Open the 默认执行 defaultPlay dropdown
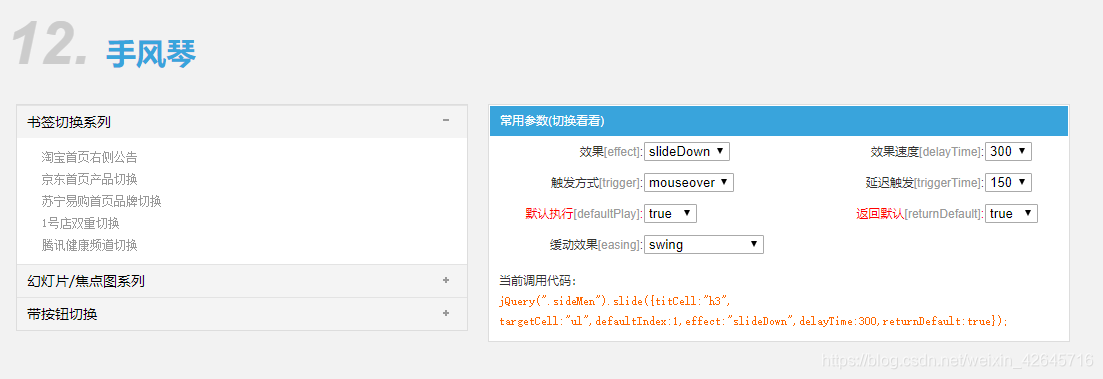This screenshot has height=379, width=1103. coord(670,213)
